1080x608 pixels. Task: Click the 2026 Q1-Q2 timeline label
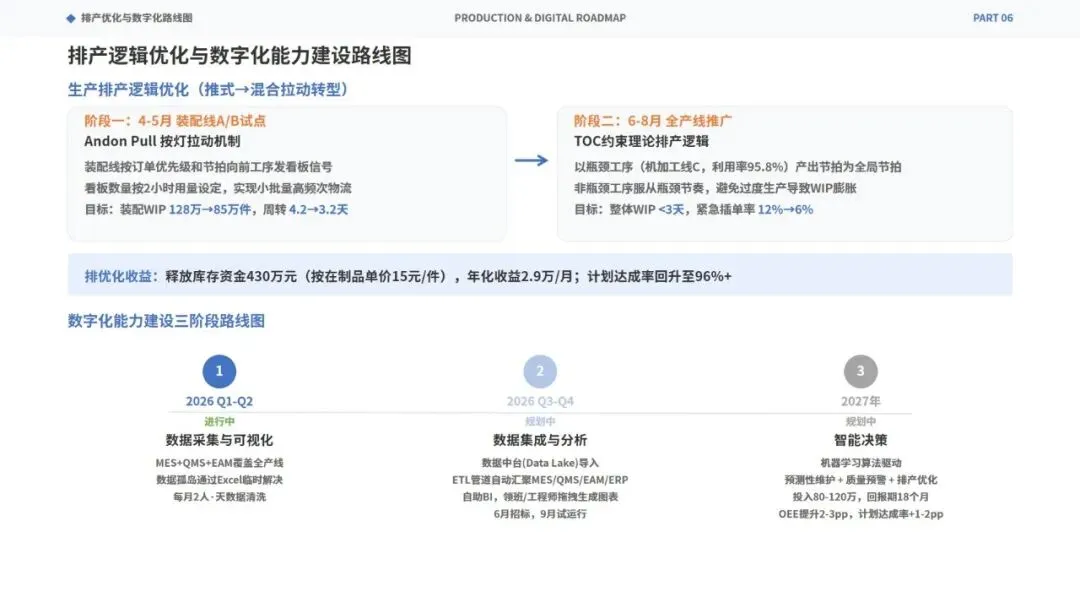[219, 401]
